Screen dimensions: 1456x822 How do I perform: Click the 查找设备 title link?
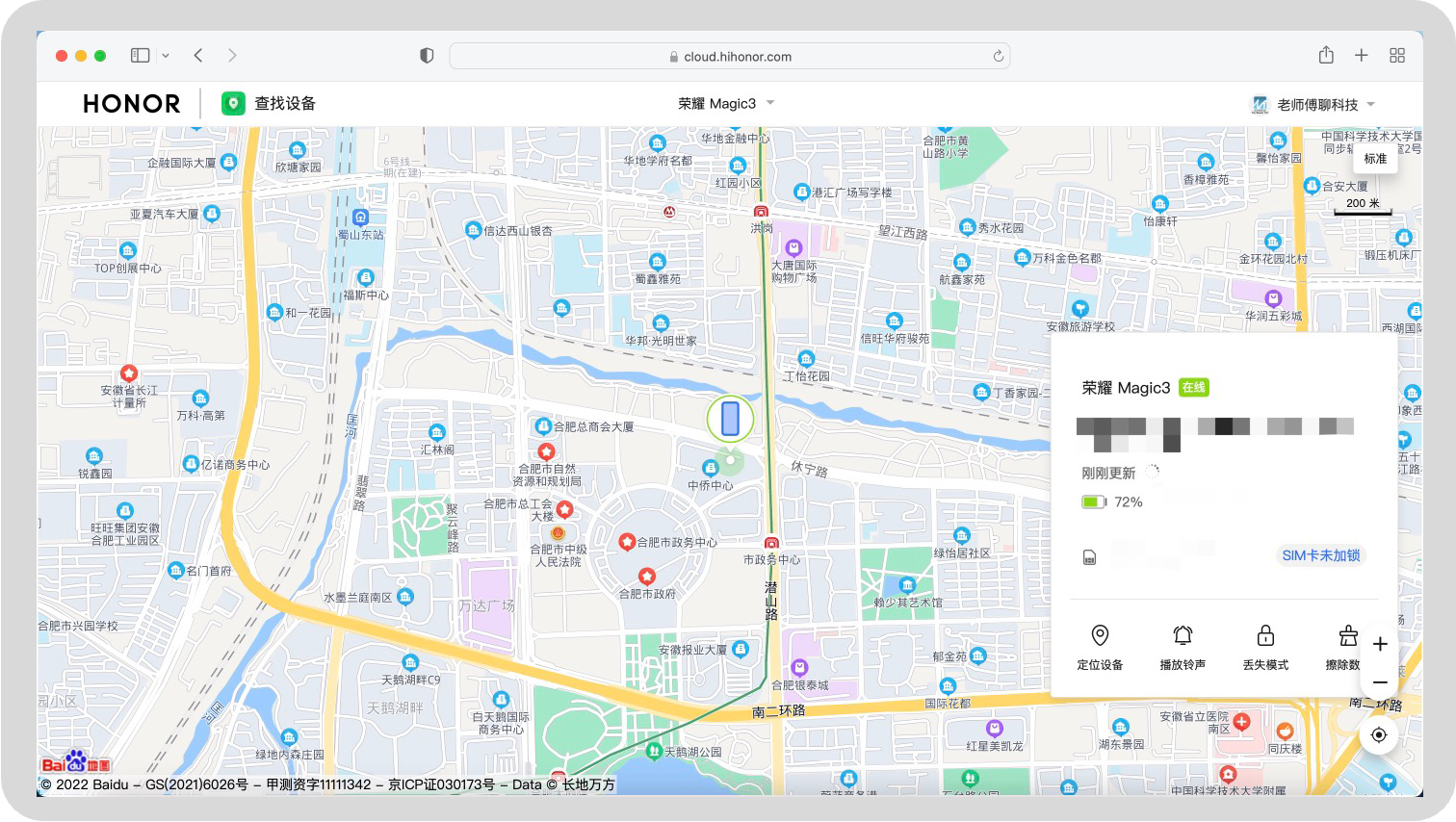pos(285,103)
